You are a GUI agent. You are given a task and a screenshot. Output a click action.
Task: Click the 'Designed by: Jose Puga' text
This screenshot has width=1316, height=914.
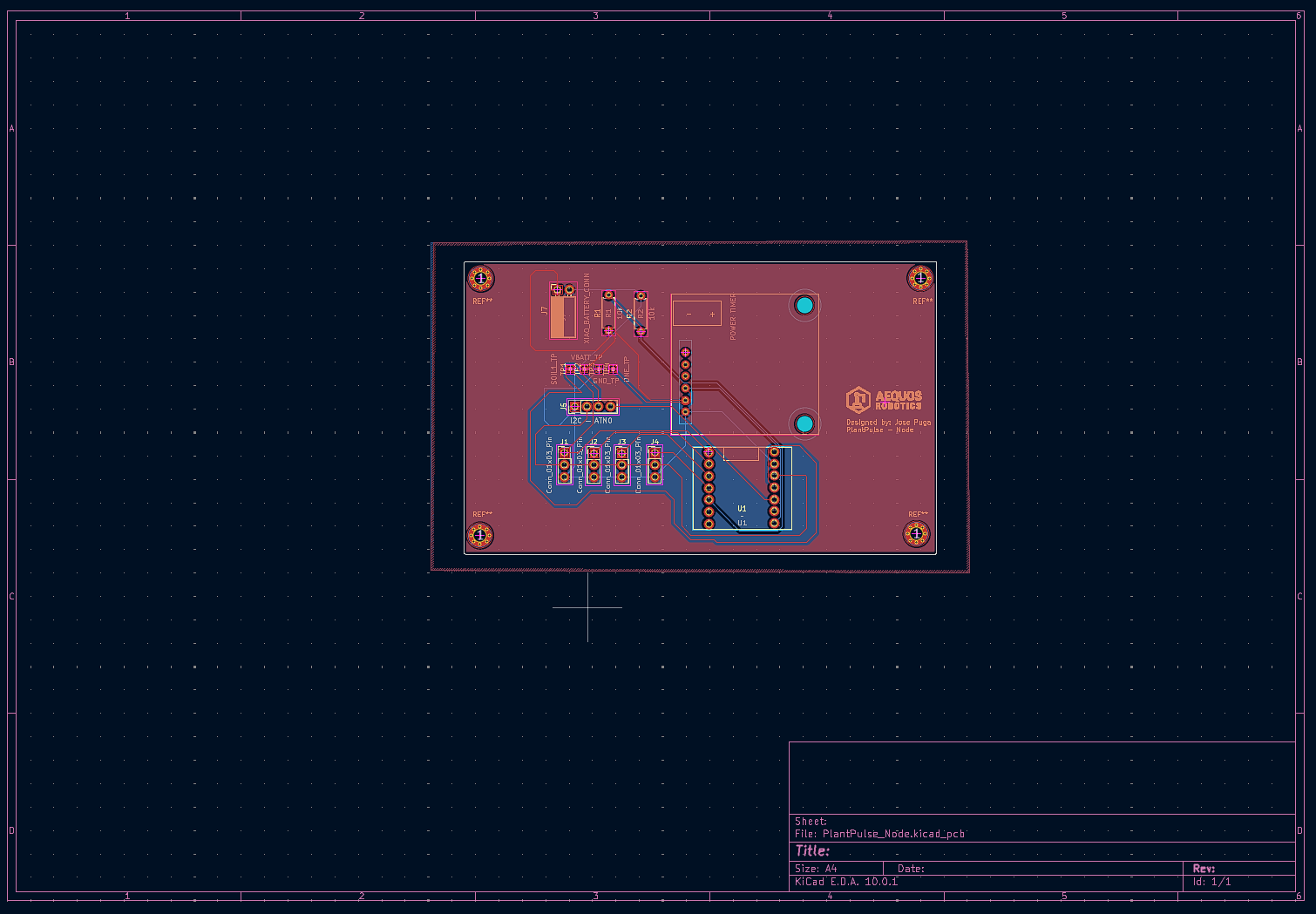pyautogui.click(x=888, y=423)
